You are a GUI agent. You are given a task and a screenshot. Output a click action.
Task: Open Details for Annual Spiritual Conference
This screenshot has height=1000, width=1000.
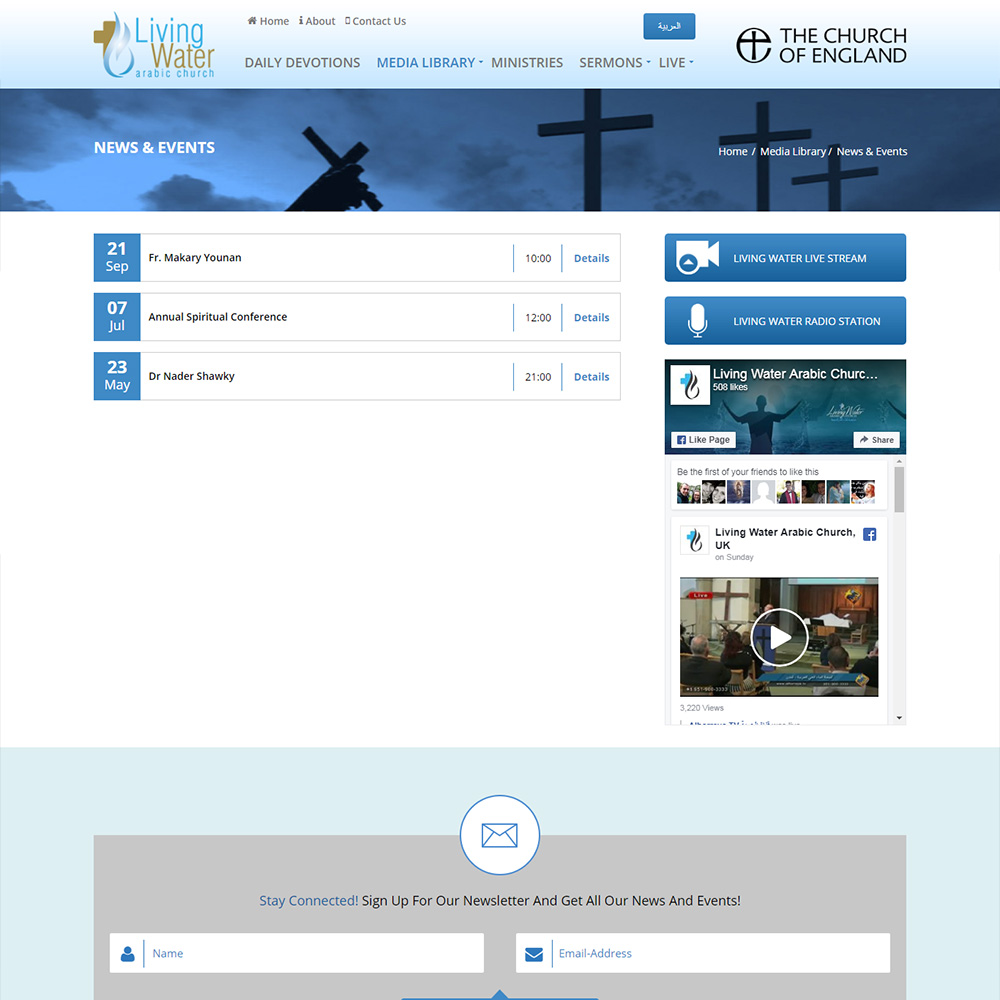(x=591, y=317)
